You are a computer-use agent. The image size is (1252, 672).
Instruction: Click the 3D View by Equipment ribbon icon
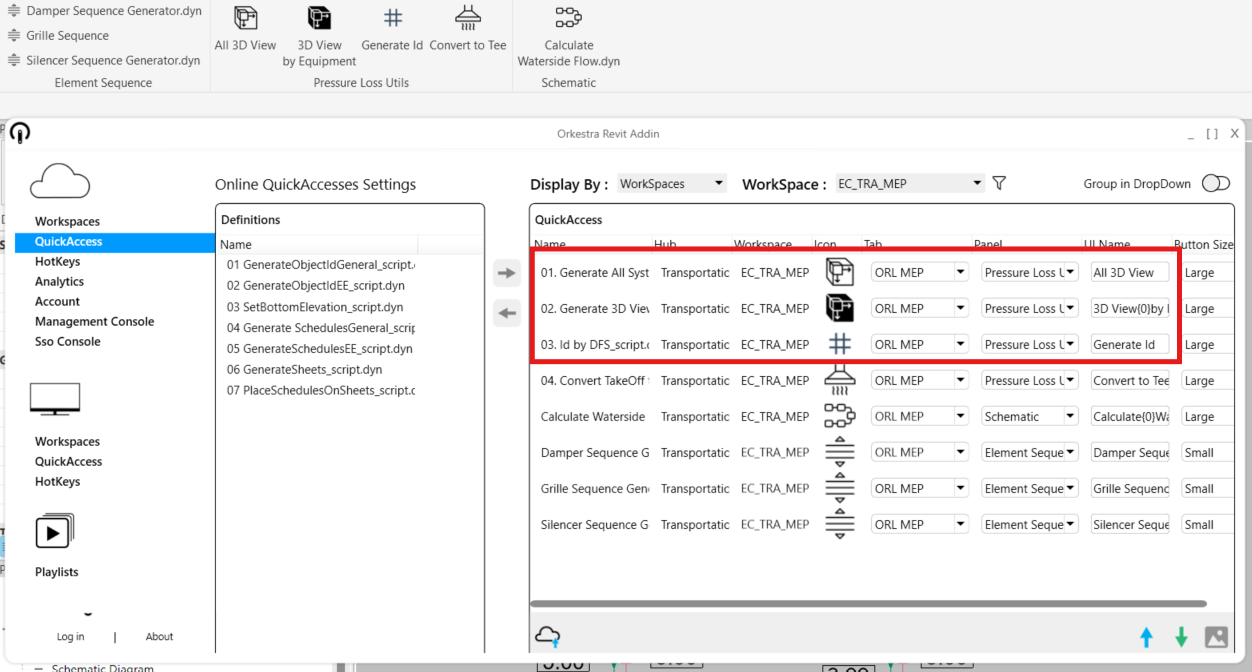[319, 19]
